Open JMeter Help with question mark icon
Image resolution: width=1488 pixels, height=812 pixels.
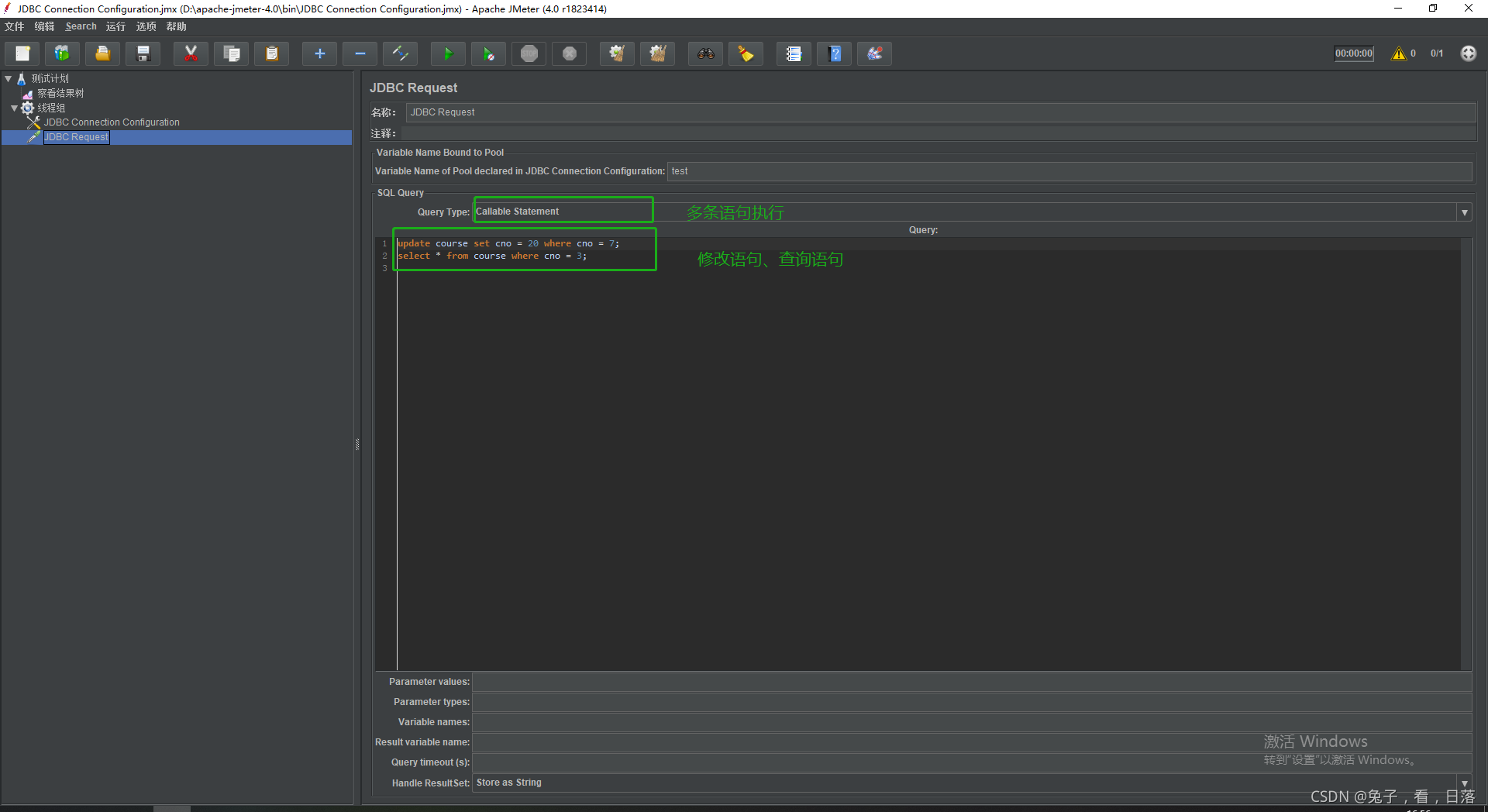coord(834,53)
